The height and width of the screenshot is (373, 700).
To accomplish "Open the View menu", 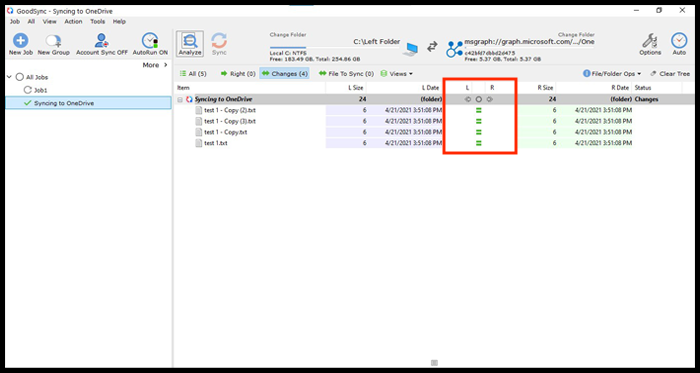I will [50, 21].
